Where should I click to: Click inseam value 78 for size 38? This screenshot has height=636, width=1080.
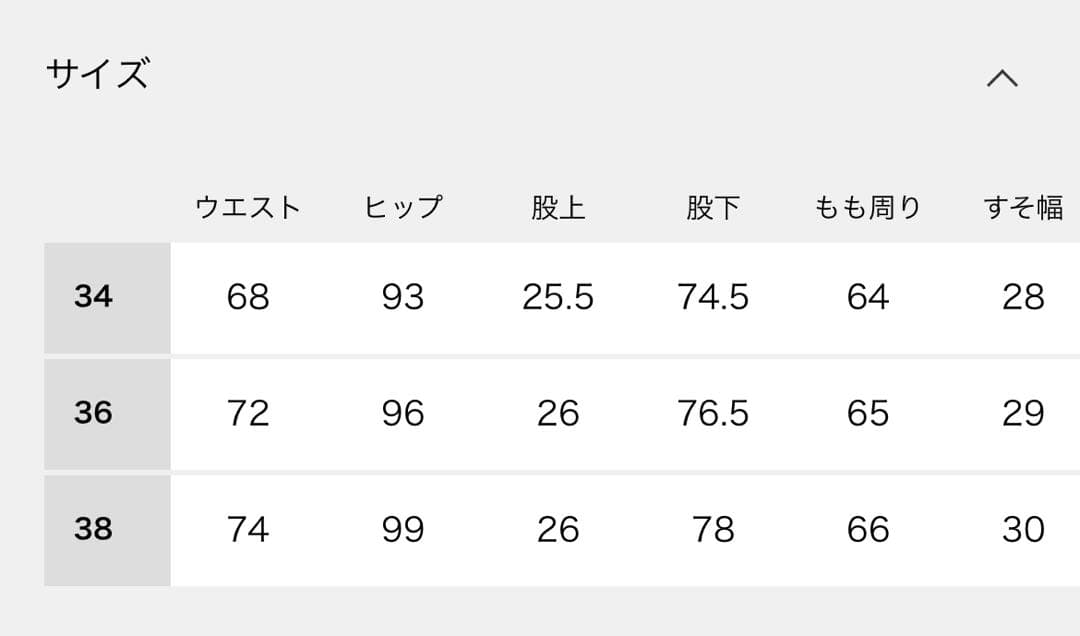pyautogui.click(x=712, y=529)
